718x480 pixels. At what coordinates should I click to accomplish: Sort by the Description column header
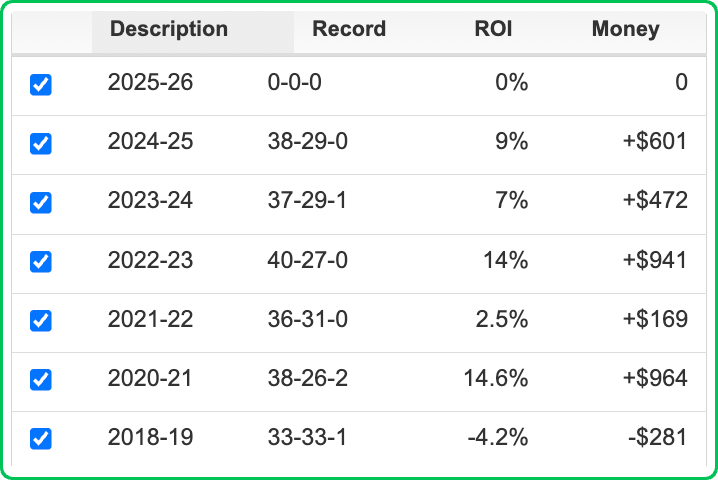coord(169,29)
